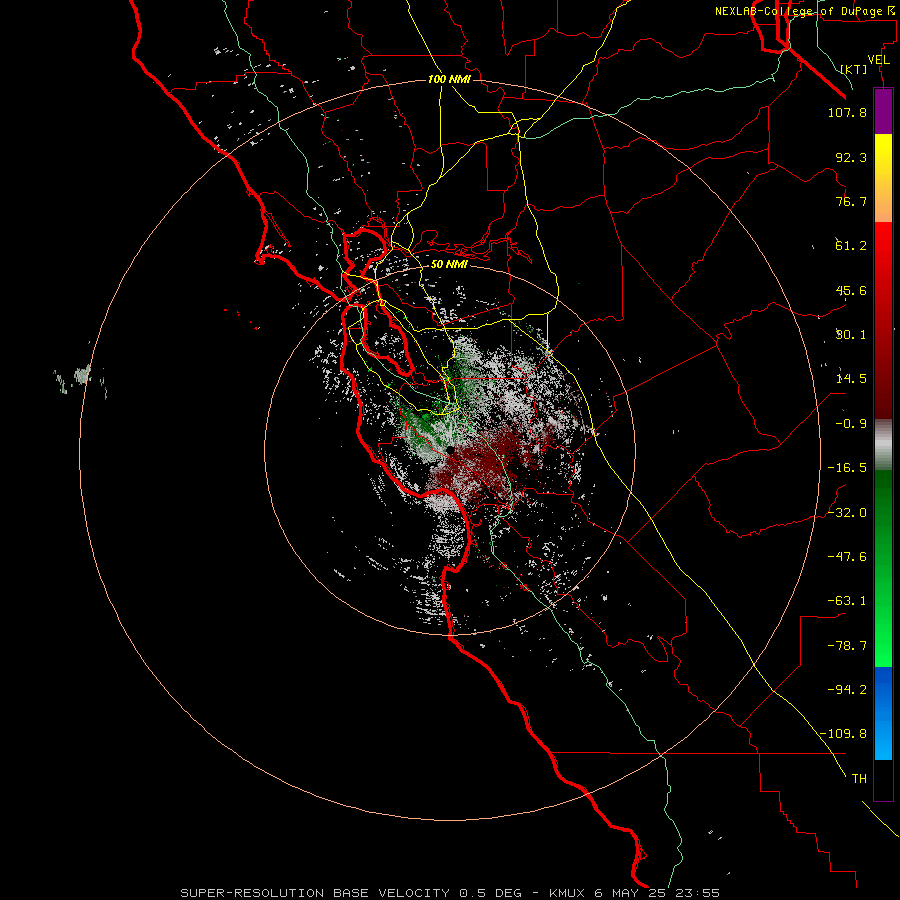
Task: Select the -32.0 legend value
Action: click(x=847, y=513)
